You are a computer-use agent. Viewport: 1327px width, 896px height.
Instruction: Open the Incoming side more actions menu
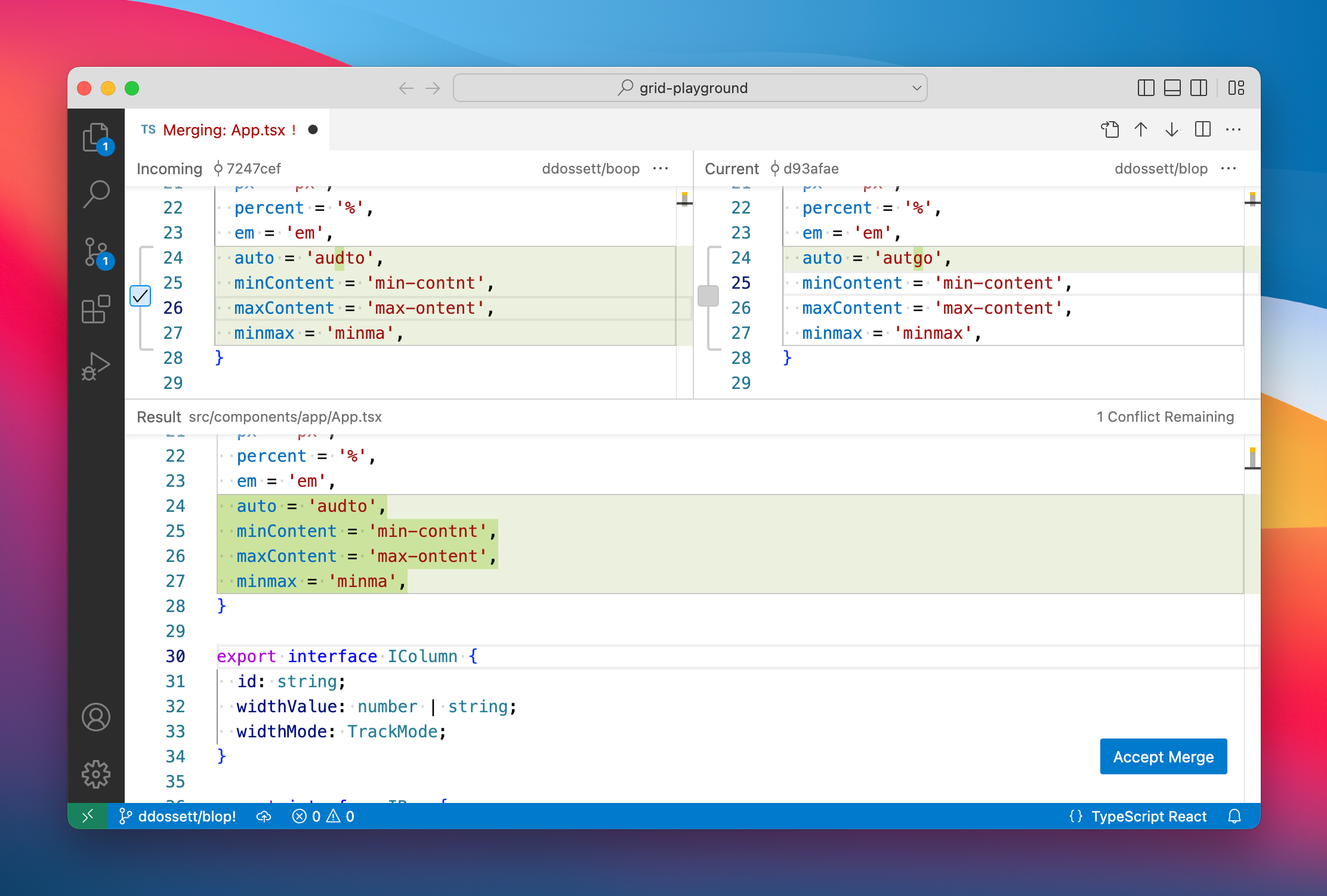(x=661, y=169)
